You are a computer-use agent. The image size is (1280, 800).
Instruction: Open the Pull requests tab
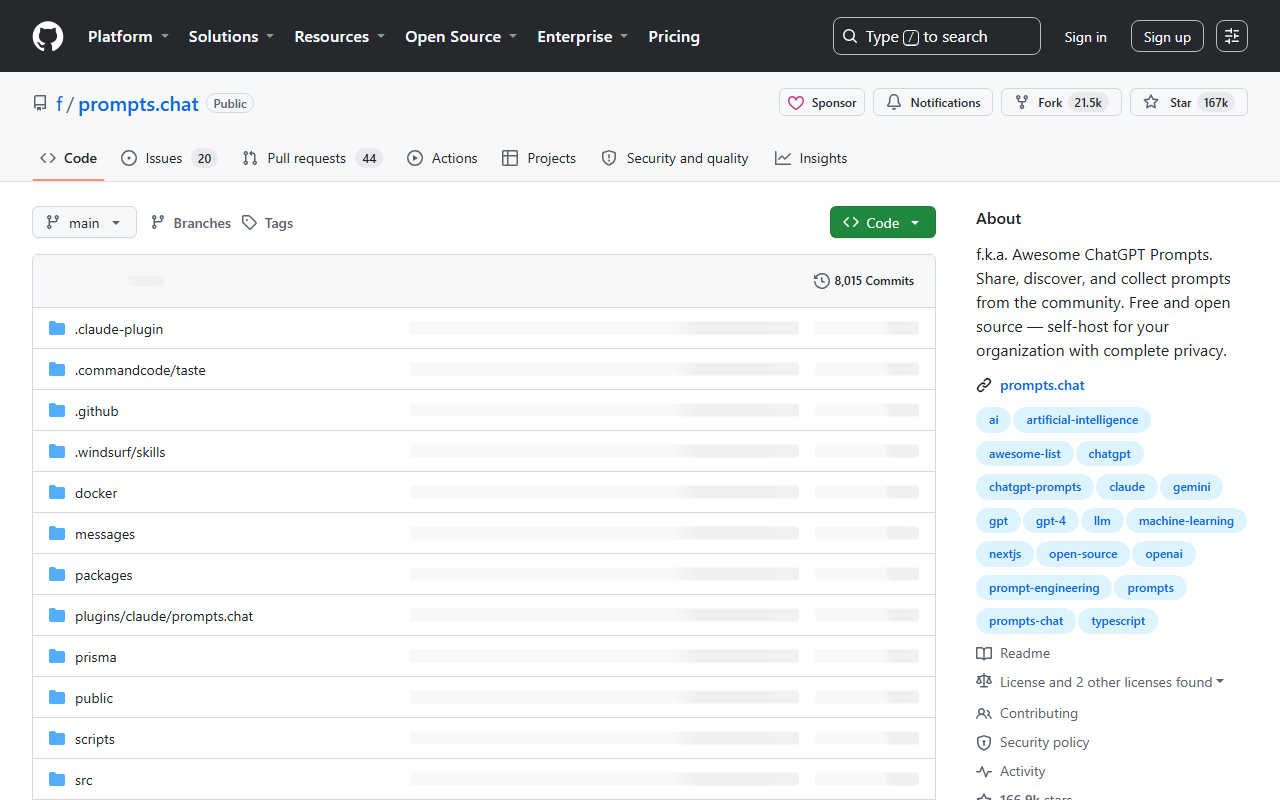(312, 158)
